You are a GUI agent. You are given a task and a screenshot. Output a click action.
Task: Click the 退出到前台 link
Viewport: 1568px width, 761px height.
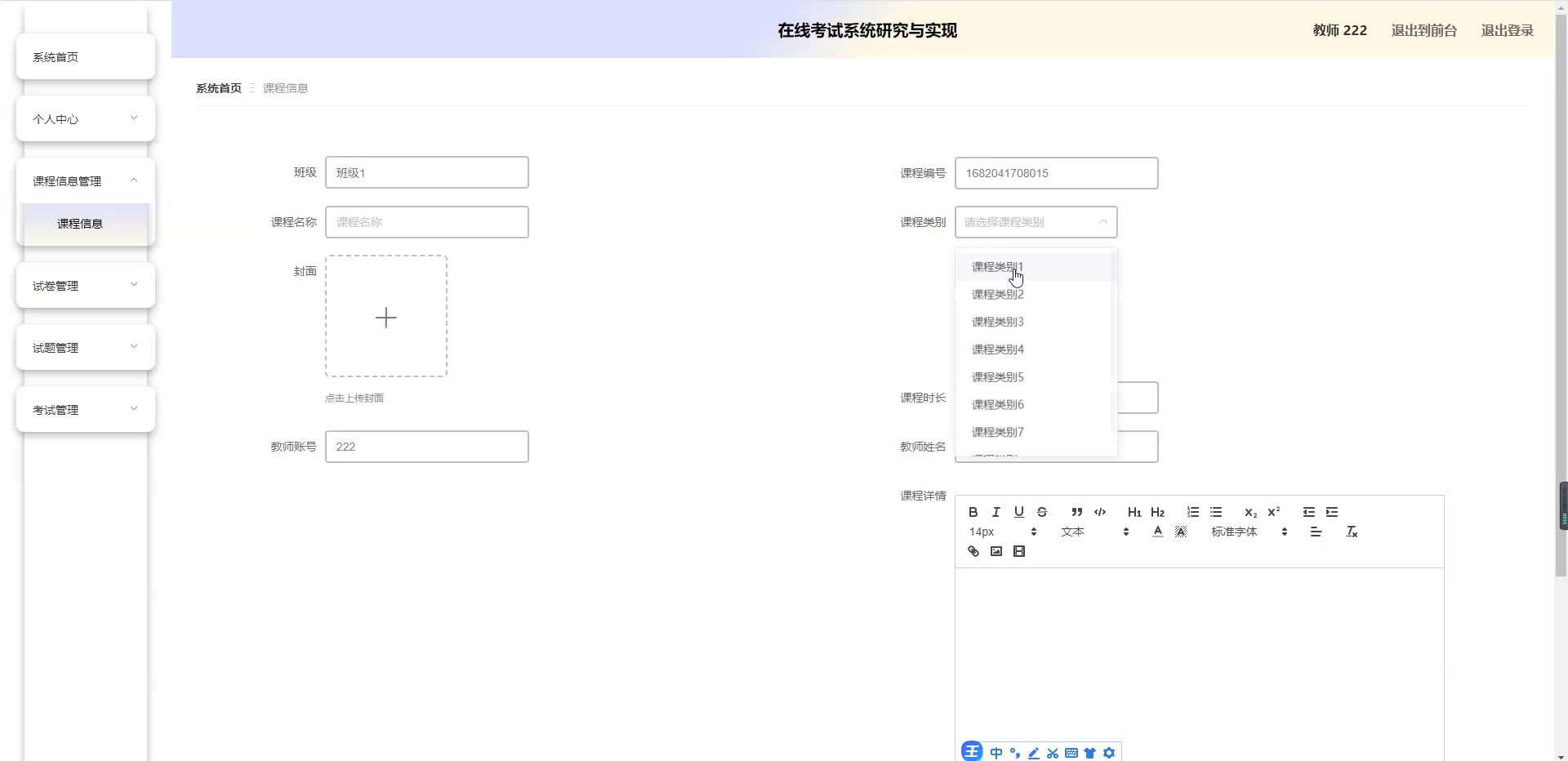pyautogui.click(x=1423, y=30)
